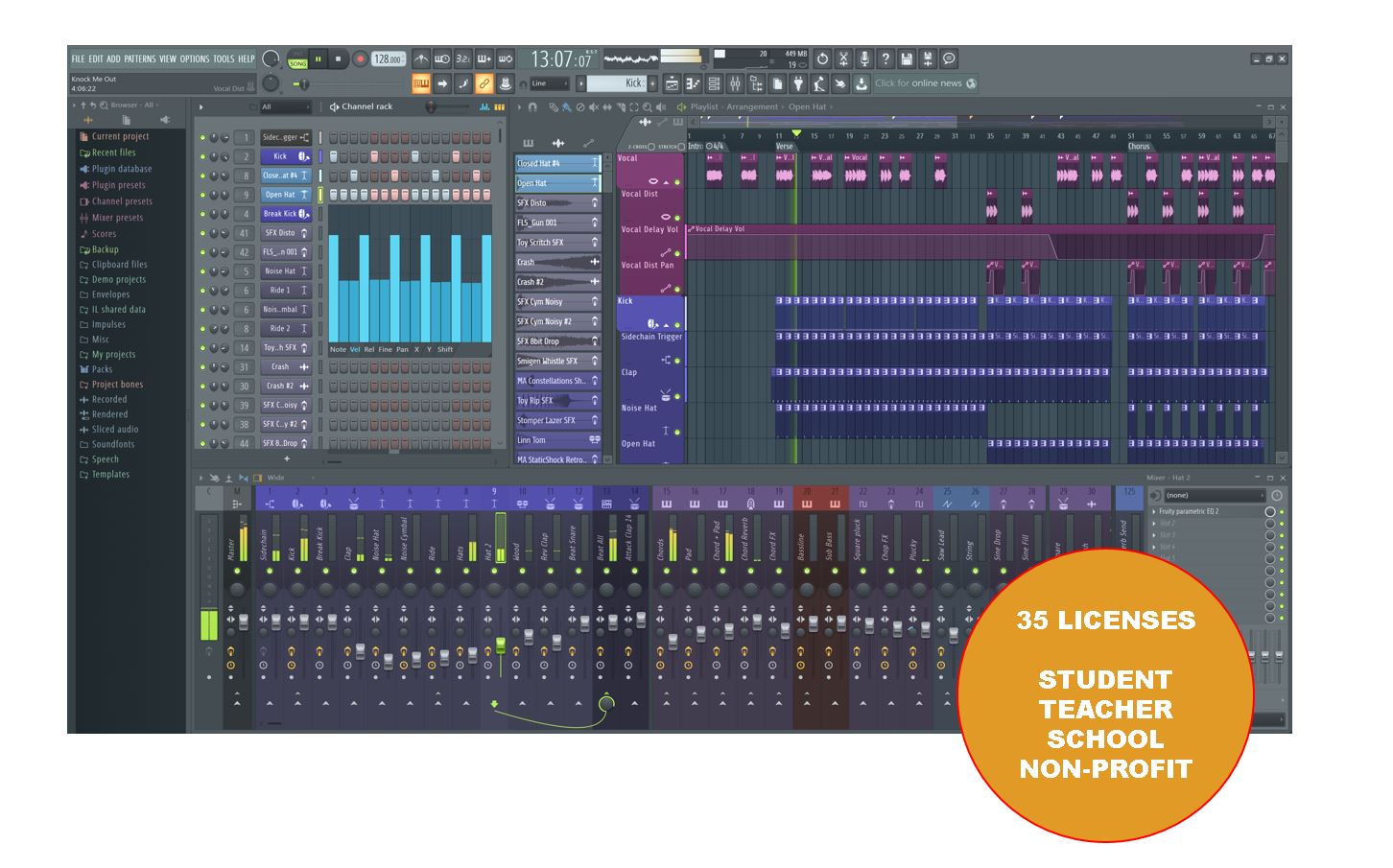
Task: Mute the Kick channel green LED
Action: [x=202, y=156]
